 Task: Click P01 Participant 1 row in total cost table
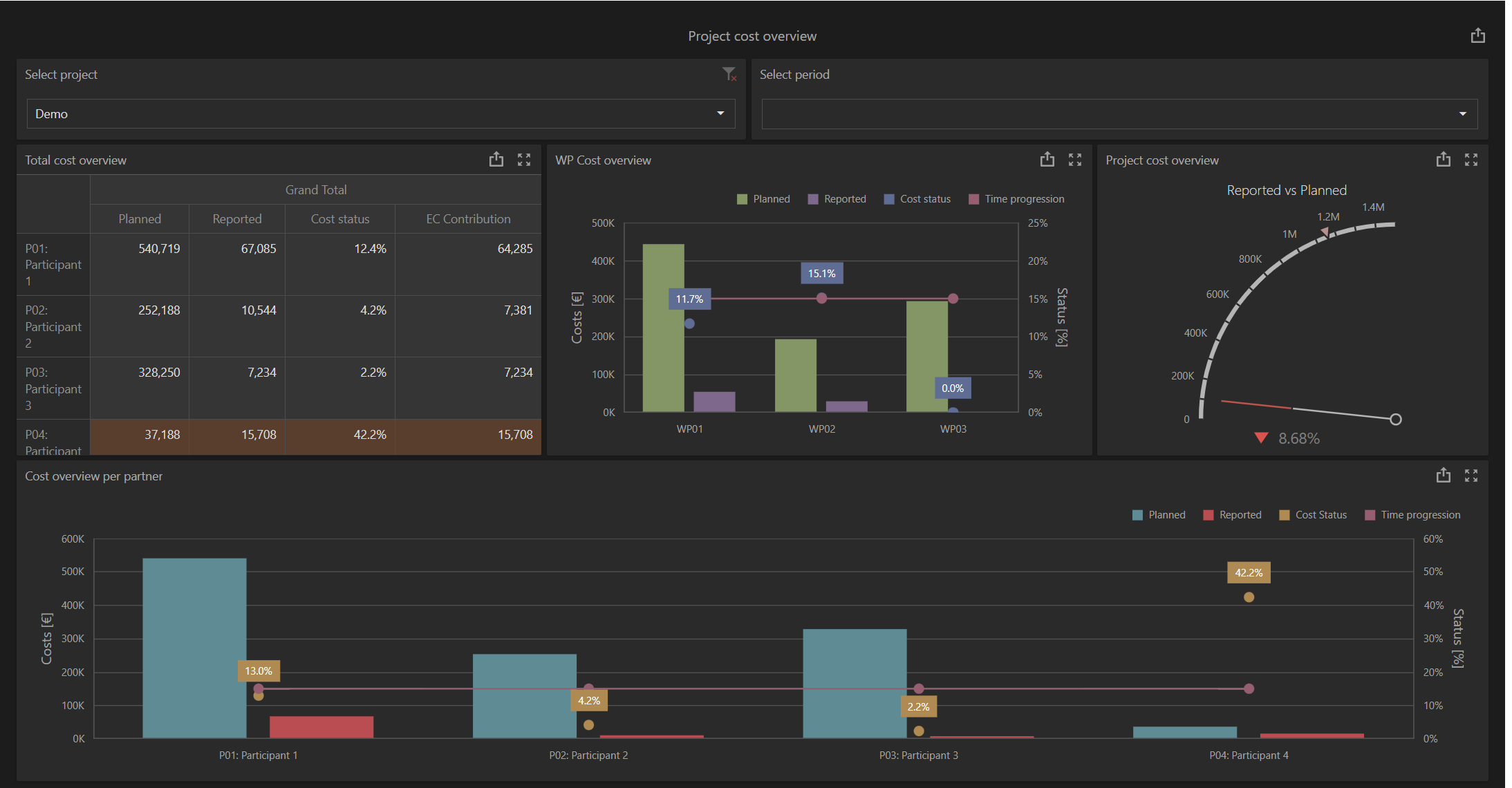pos(275,263)
